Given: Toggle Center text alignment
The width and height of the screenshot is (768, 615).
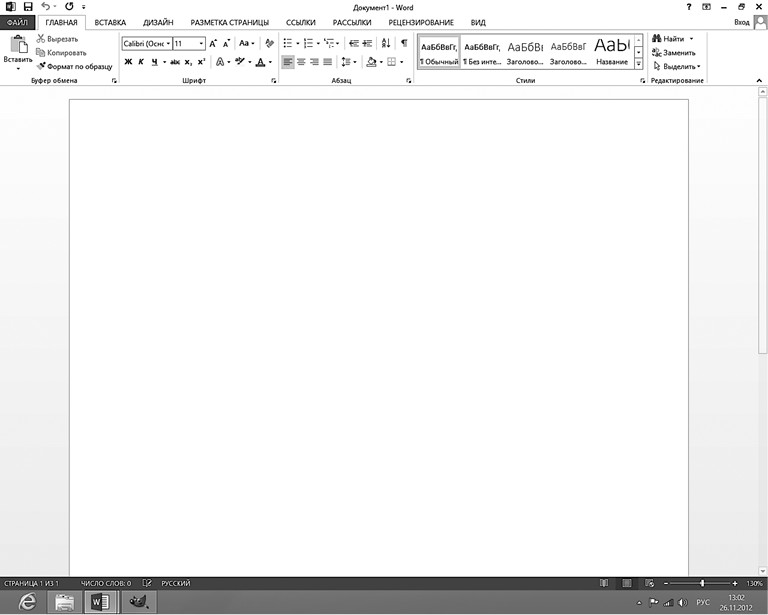Looking at the screenshot, I should click(301, 62).
